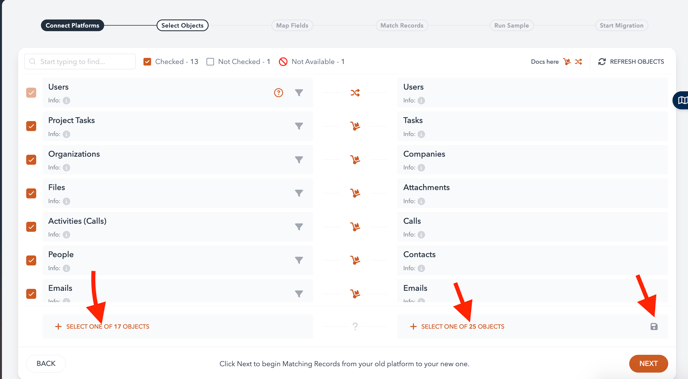Screen dimensions: 688x379
Task: Click migration icon between Project Tasks and Tasks
Action: pos(355,126)
